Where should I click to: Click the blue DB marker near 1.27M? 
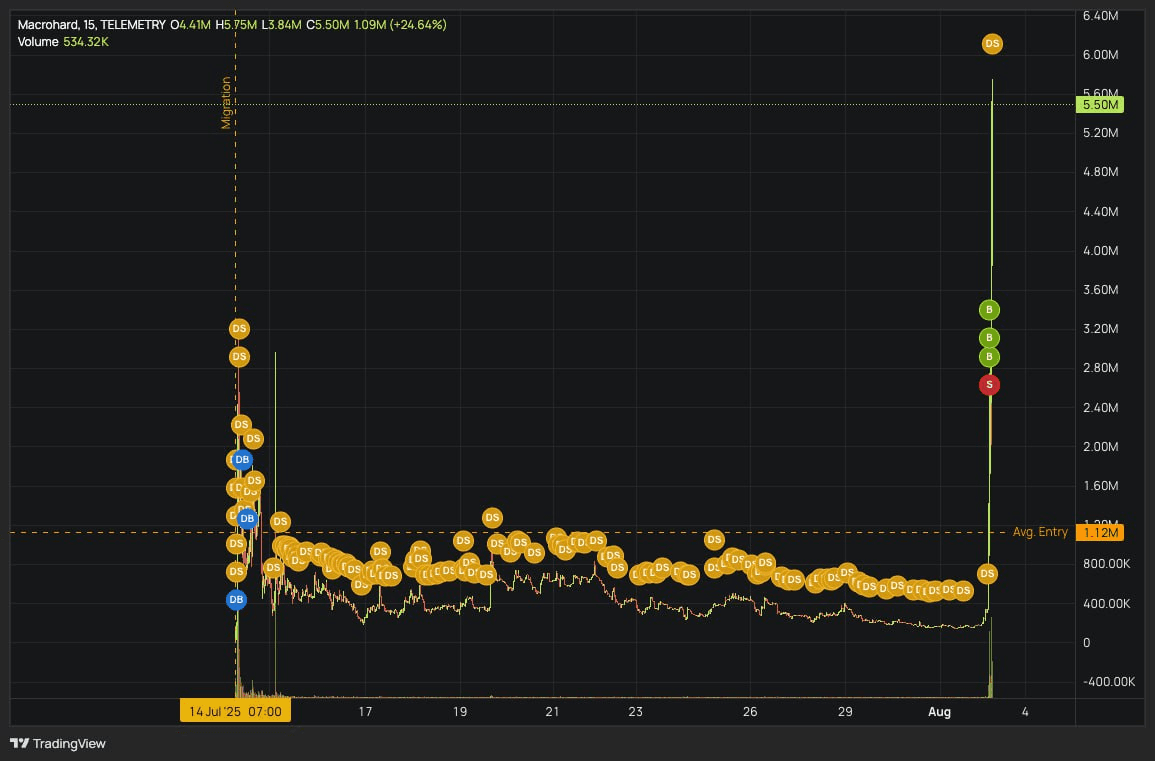pyautogui.click(x=247, y=519)
